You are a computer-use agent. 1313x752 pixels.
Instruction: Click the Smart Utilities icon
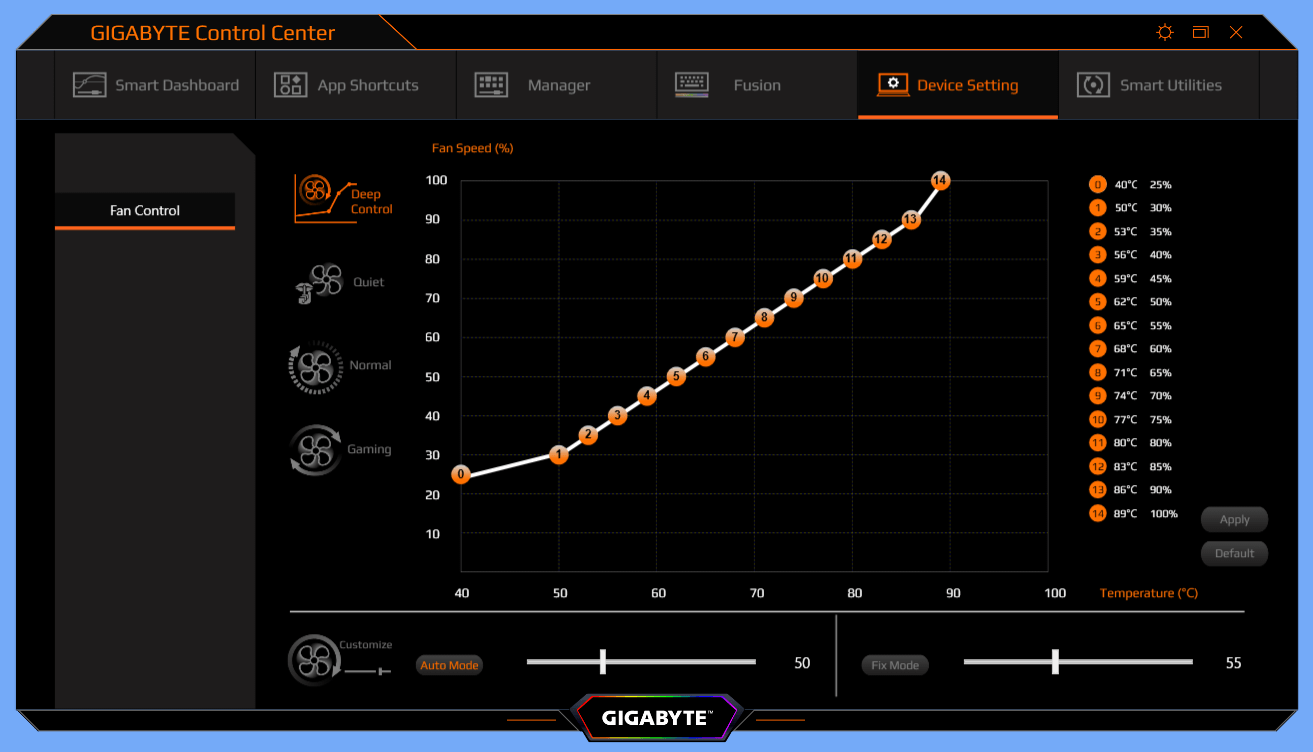click(1093, 85)
